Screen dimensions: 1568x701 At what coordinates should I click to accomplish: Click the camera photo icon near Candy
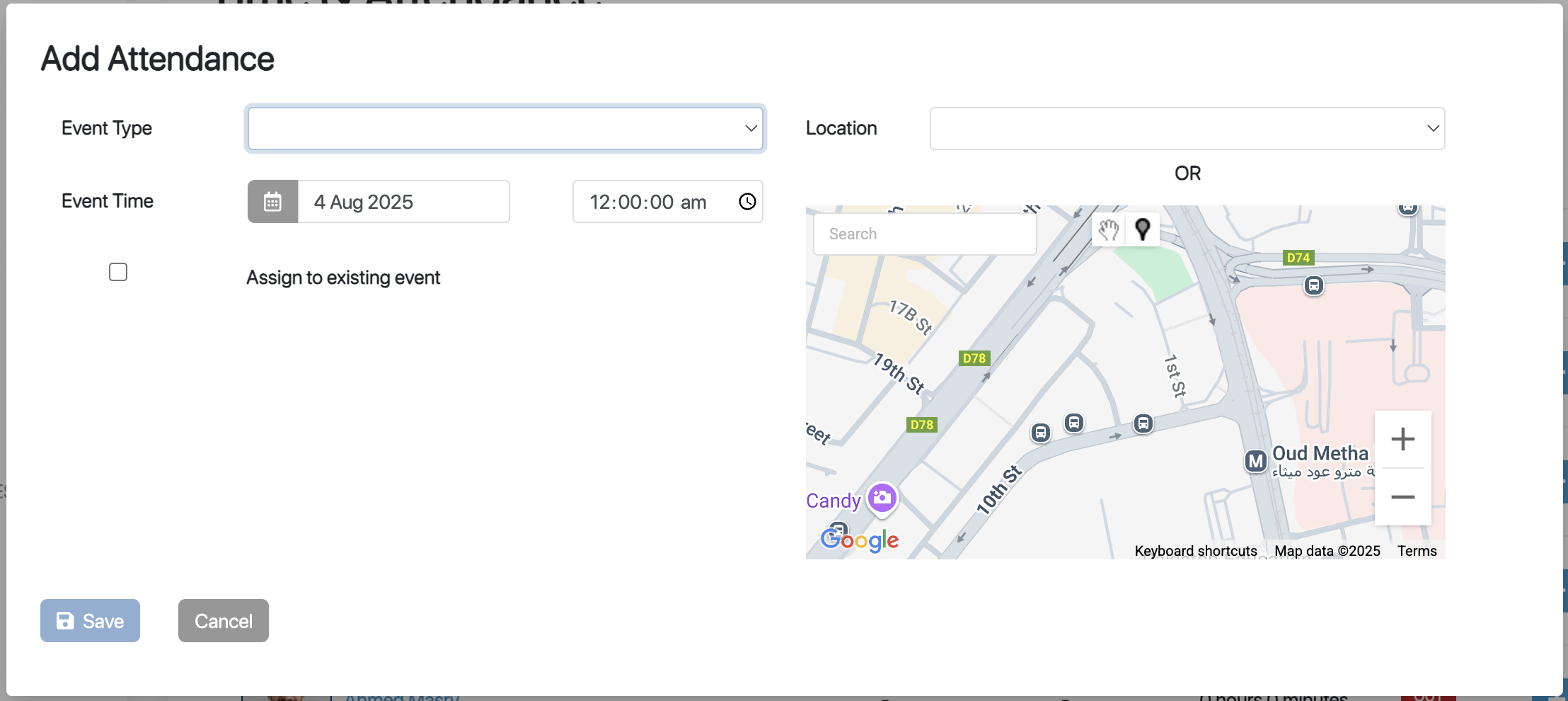pyautogui.click(x=882, y=497)
